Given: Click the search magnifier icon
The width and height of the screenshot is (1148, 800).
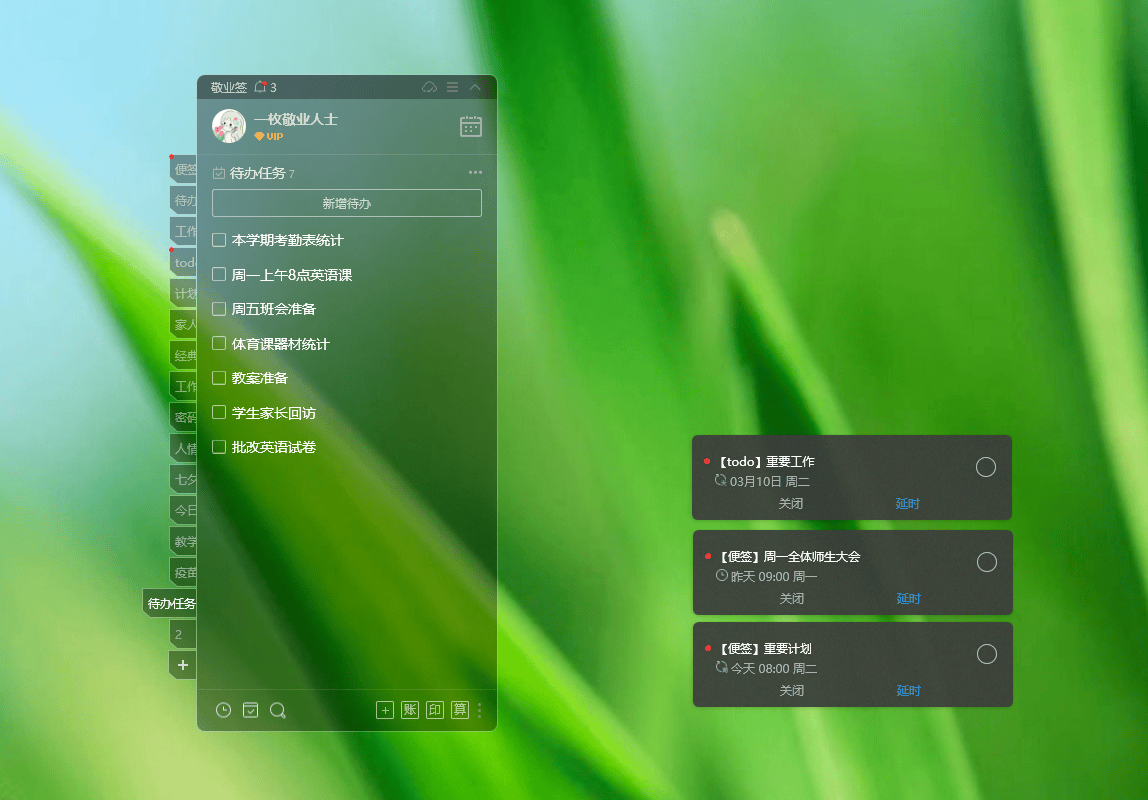Looking at the screenshot, I should tap(277, 710).
